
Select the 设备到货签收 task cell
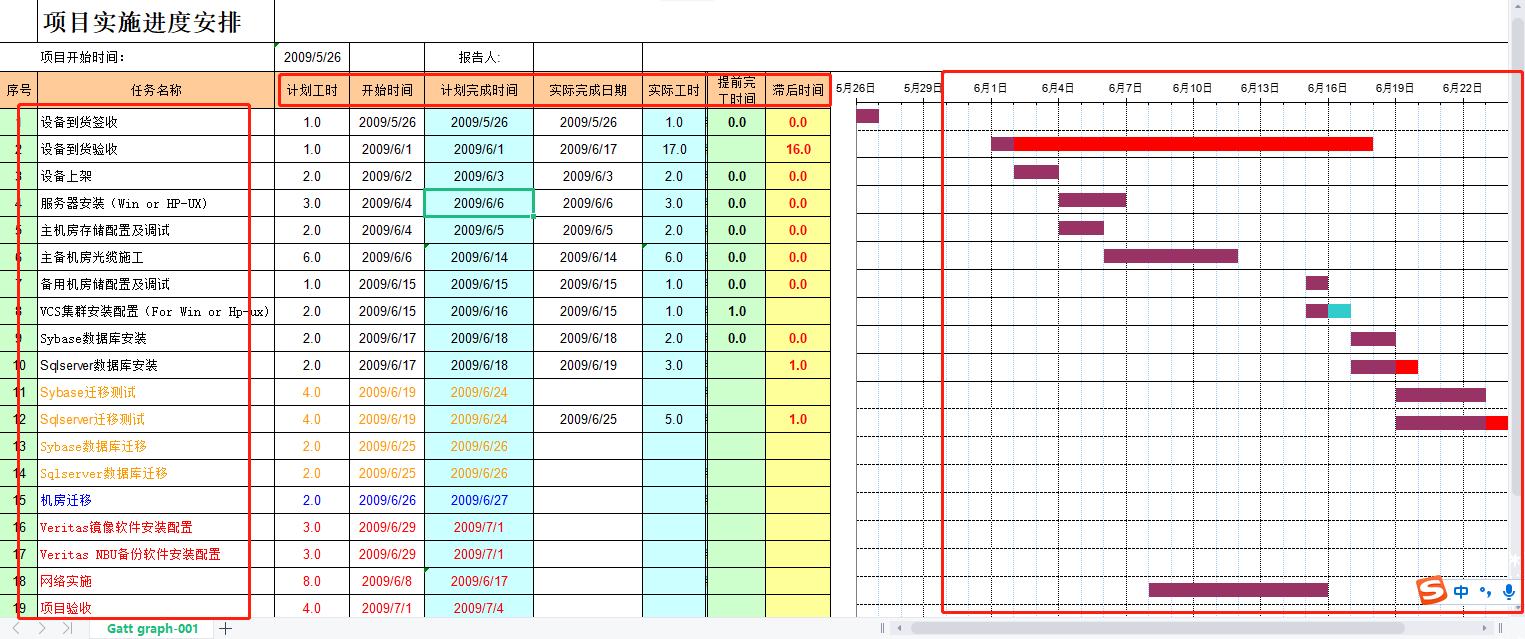click(x=156, y=122)
